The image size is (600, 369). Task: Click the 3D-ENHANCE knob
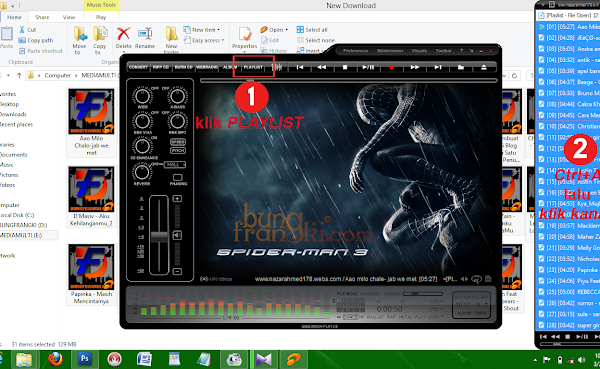coord(142,146)
